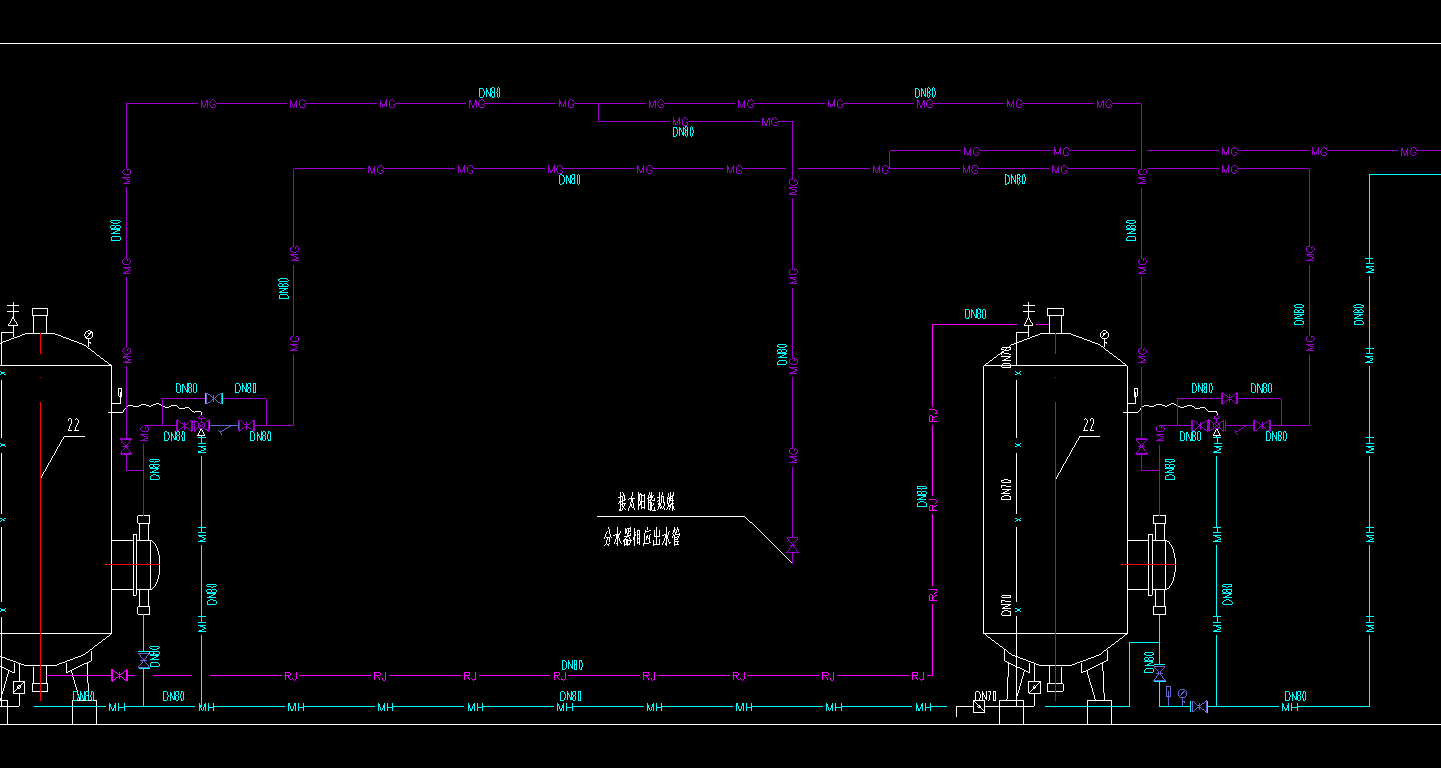
Task: Select the valve right of the right tank's strainer
Action: point(1262,425)
